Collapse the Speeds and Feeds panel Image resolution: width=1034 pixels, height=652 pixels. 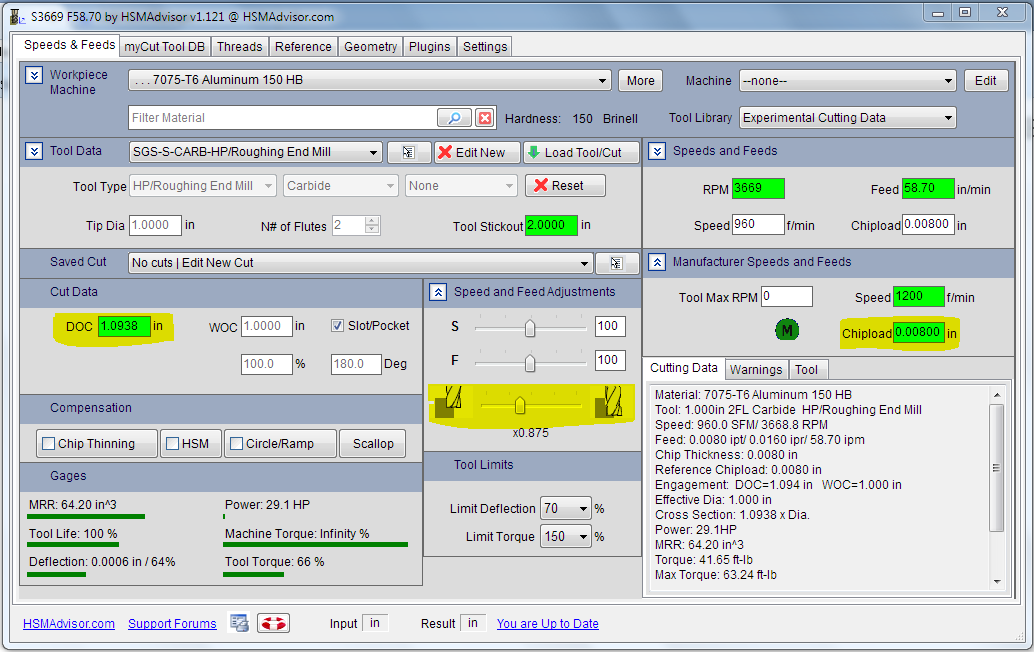657,152
